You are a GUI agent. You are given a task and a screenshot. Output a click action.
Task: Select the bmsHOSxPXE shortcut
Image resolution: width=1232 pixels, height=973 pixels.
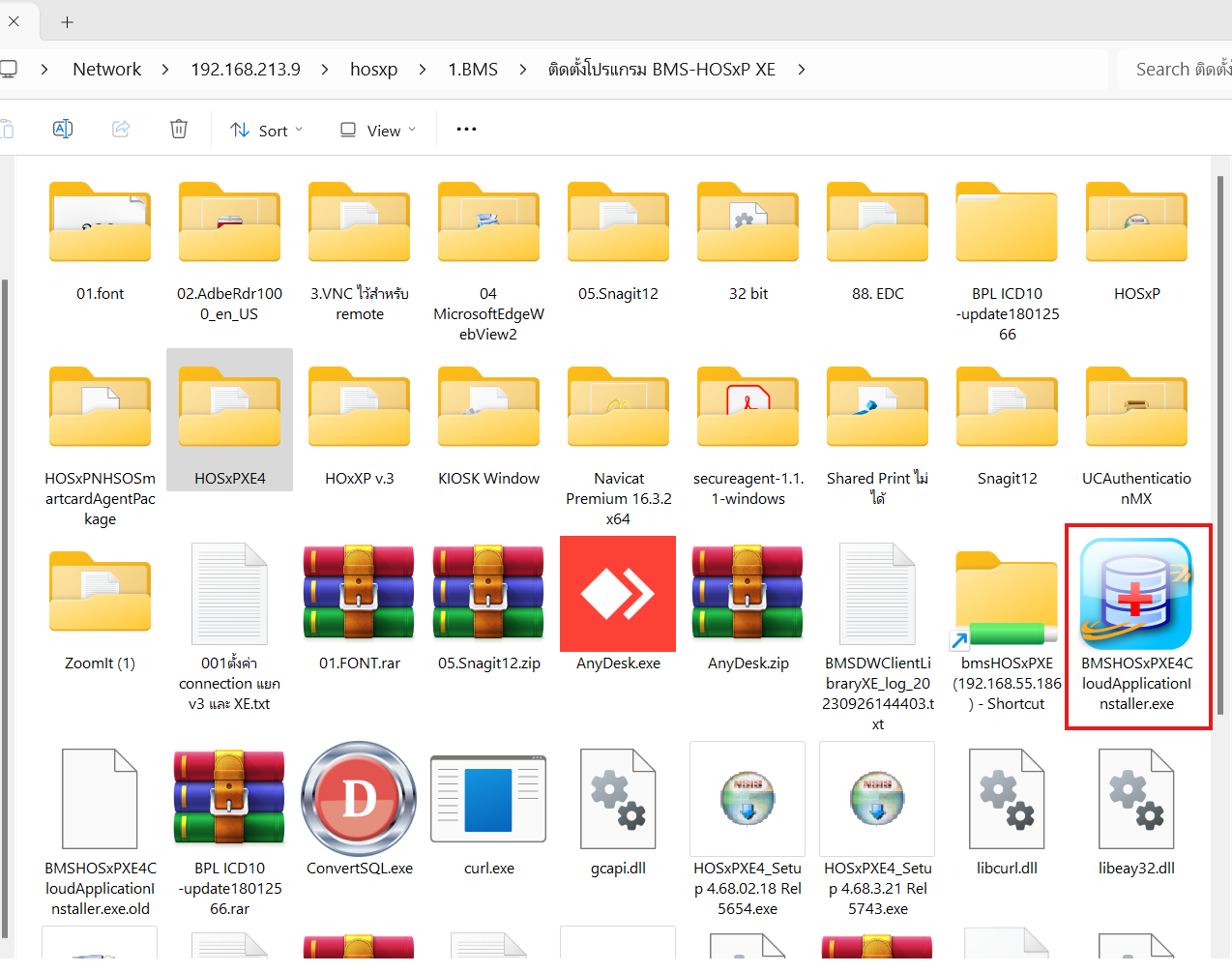[x=1008, y=630]
